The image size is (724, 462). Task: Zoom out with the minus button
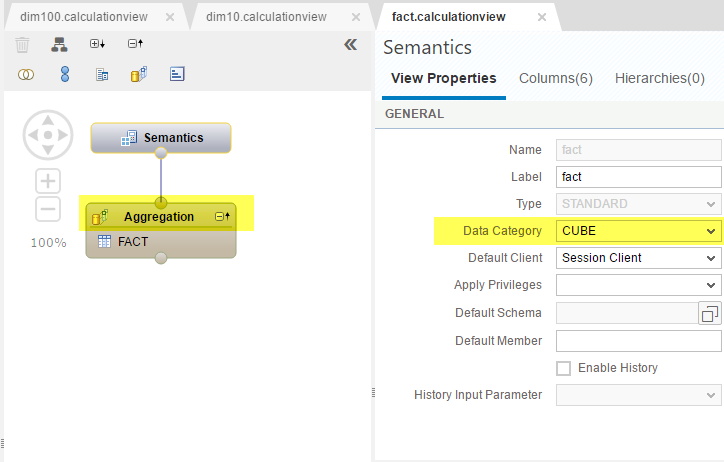(48, 209)
